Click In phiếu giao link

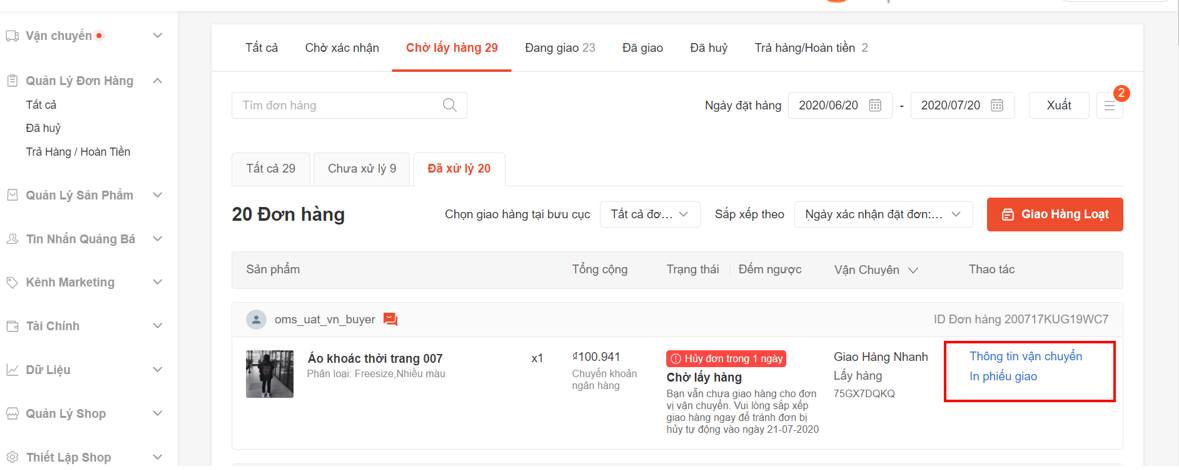tap(1003, 377)
